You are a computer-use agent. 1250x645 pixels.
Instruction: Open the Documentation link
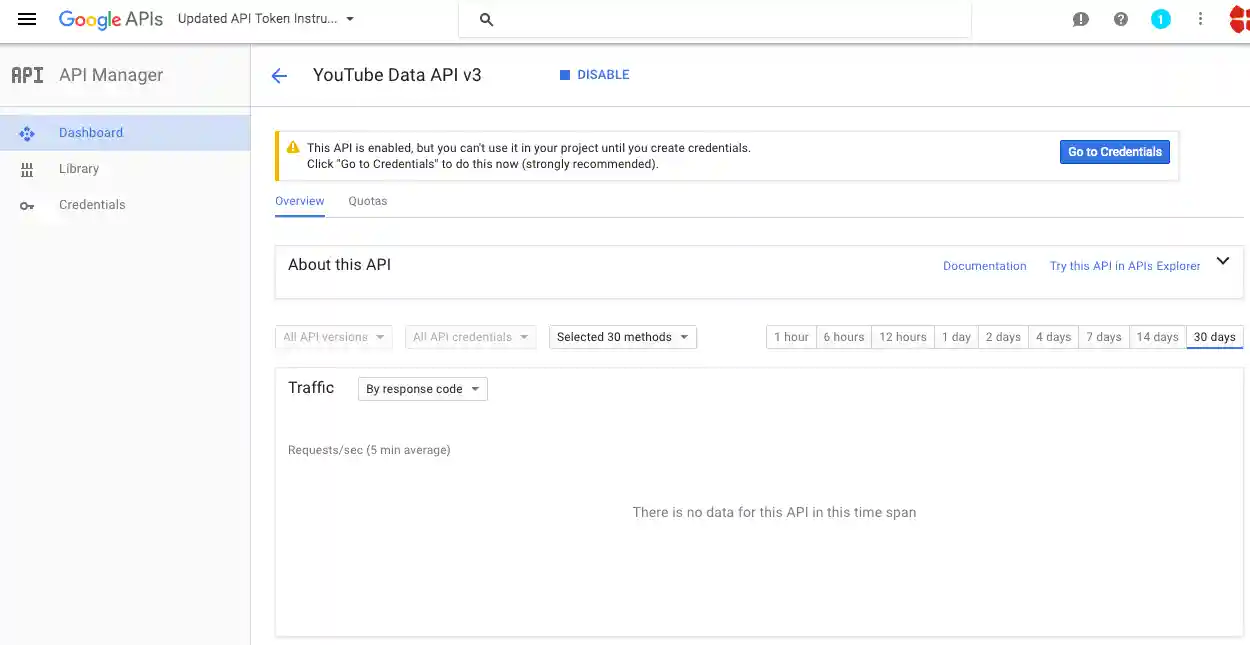[x=985, y=266]
